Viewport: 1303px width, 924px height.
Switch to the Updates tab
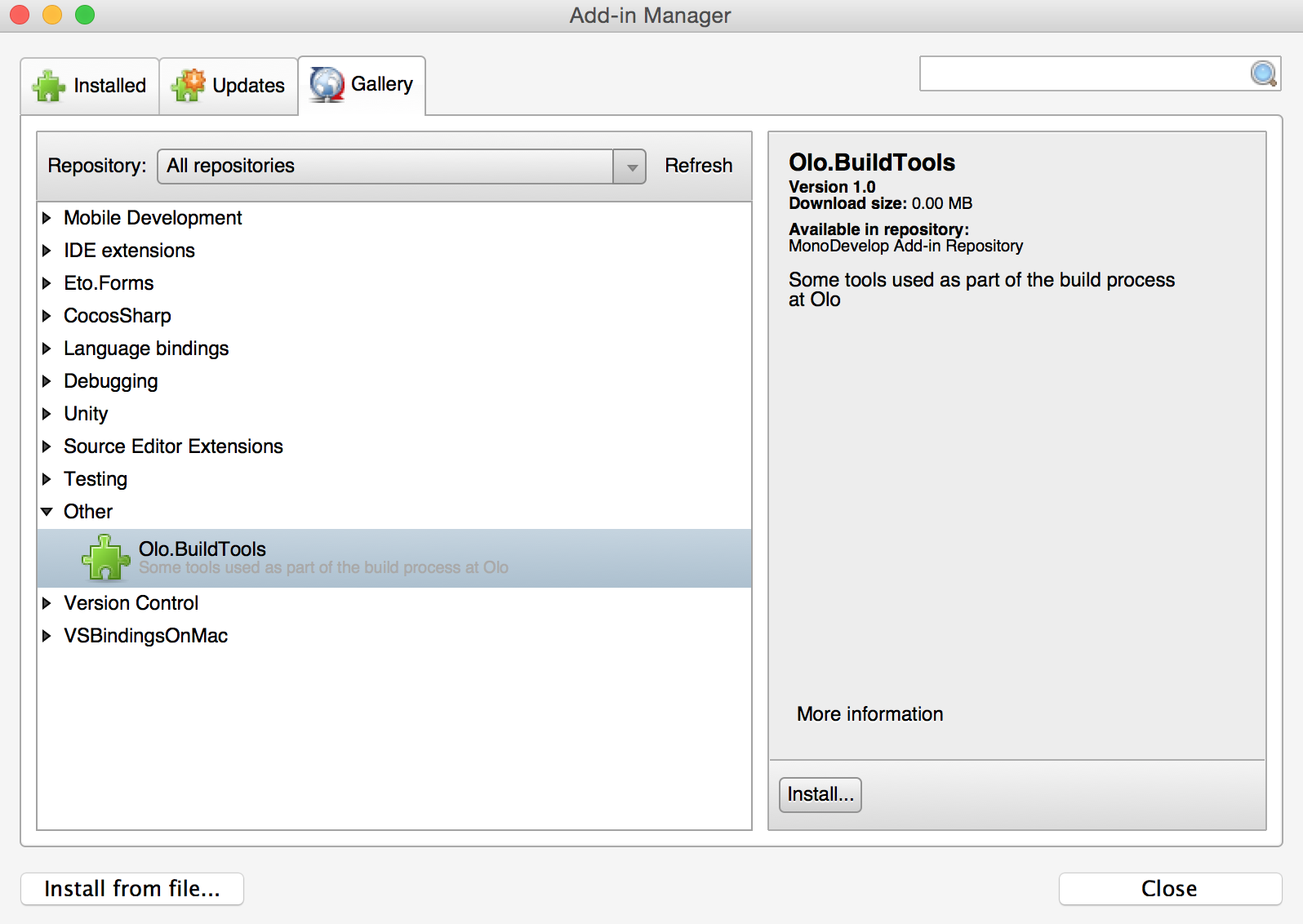point(229,86)
